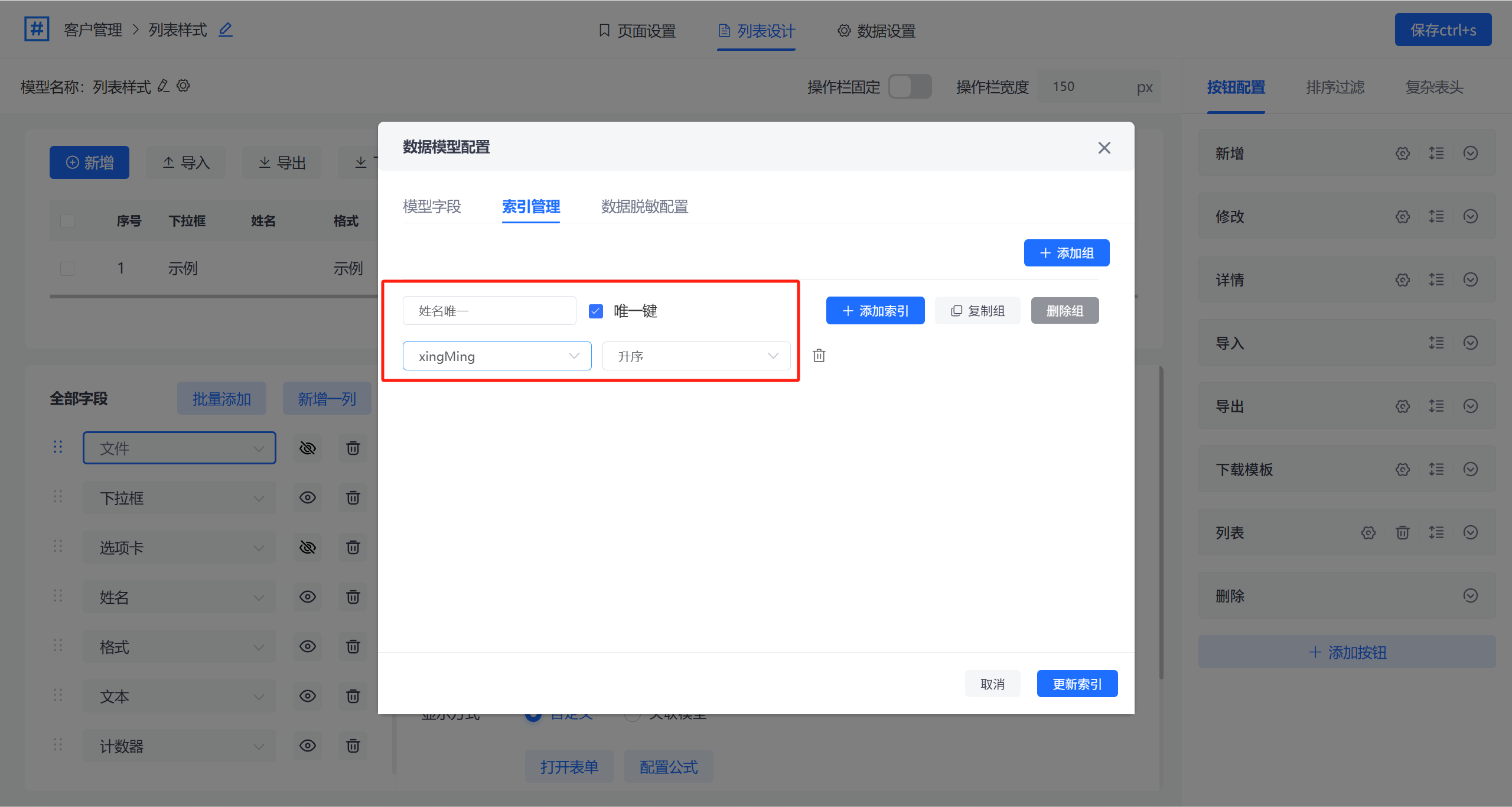The width and height of the screenshot is (1512, 807).
Task: Hide the 姓名 field via eye icon
Action: (x=307, y=597)
